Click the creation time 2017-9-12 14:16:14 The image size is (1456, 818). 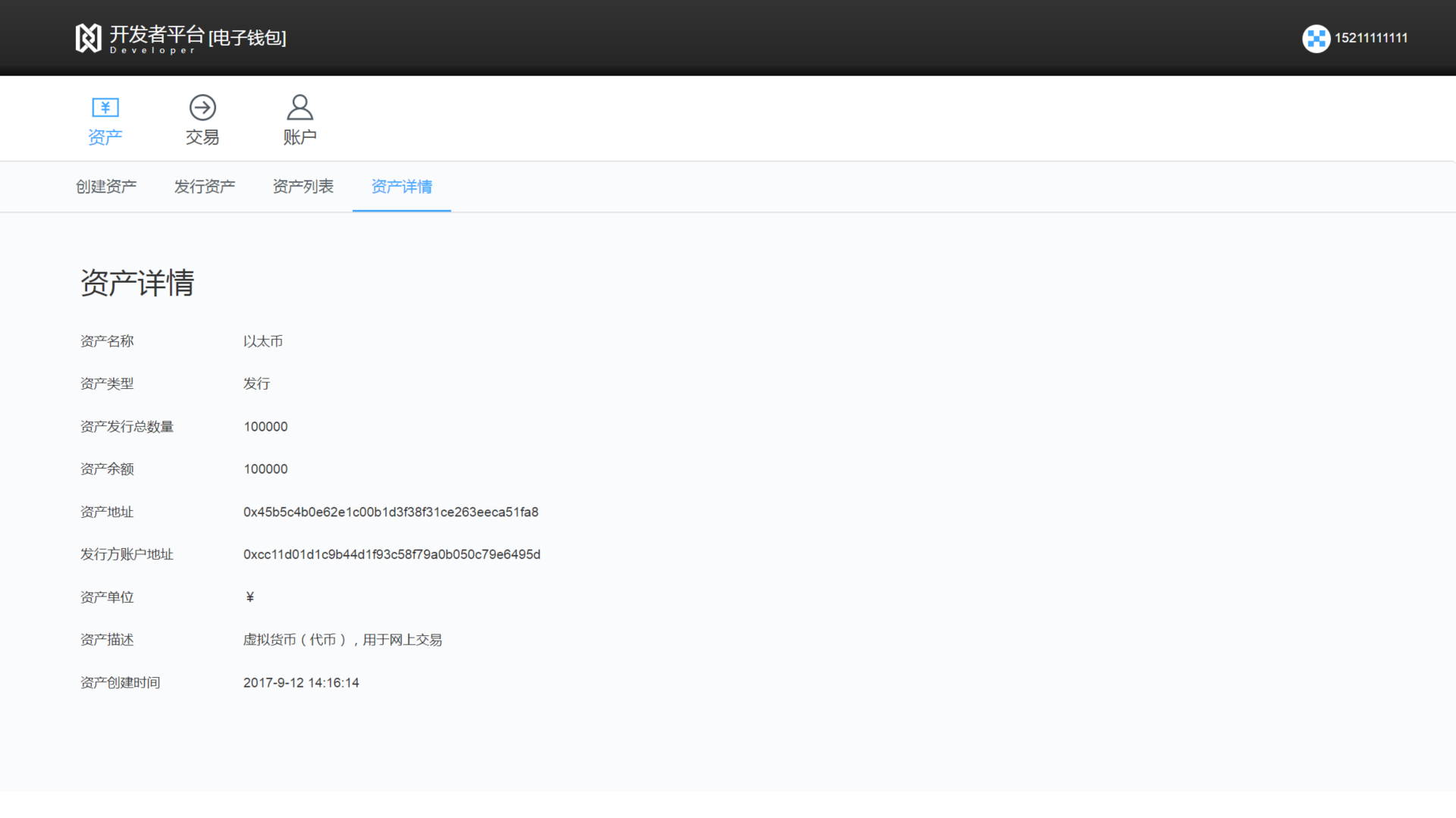pos(301,682)
